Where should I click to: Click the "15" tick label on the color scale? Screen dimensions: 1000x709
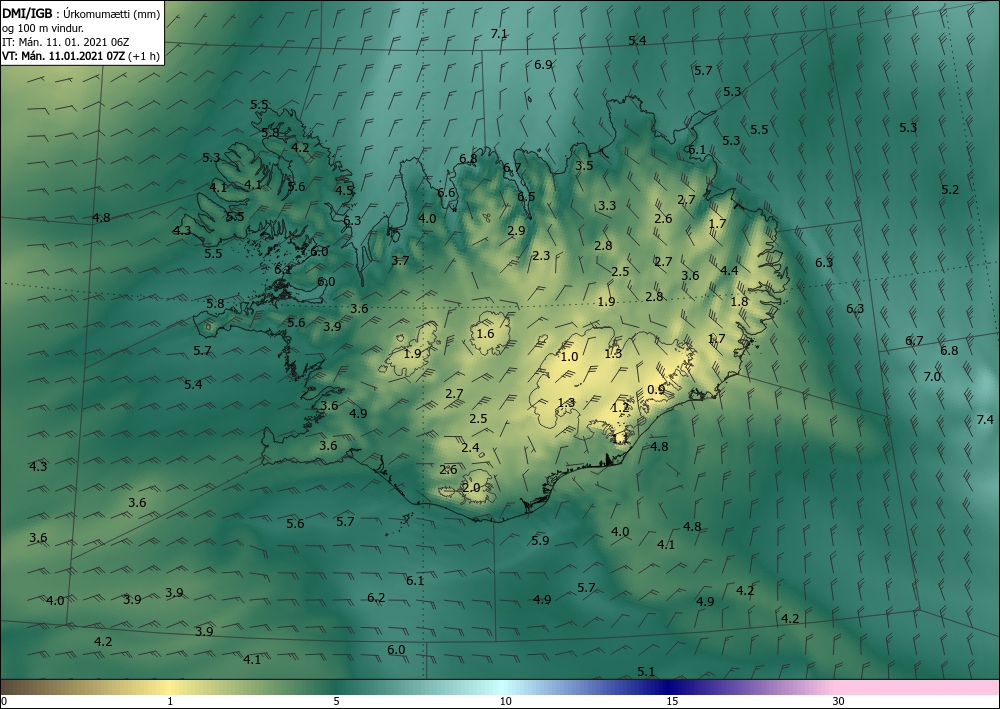click(x=672, y=701)
